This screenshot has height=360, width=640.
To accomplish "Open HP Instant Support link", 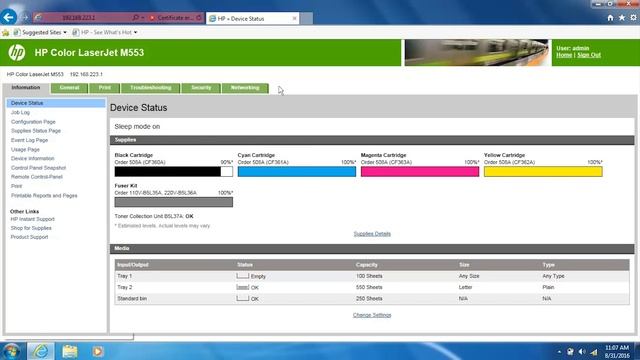I will [x=33, y=219].
